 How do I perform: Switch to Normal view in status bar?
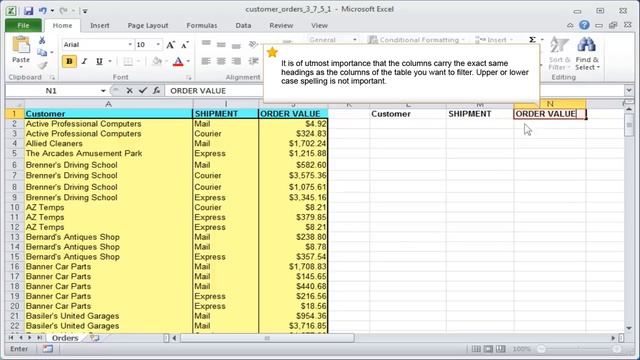click(476, 349)
